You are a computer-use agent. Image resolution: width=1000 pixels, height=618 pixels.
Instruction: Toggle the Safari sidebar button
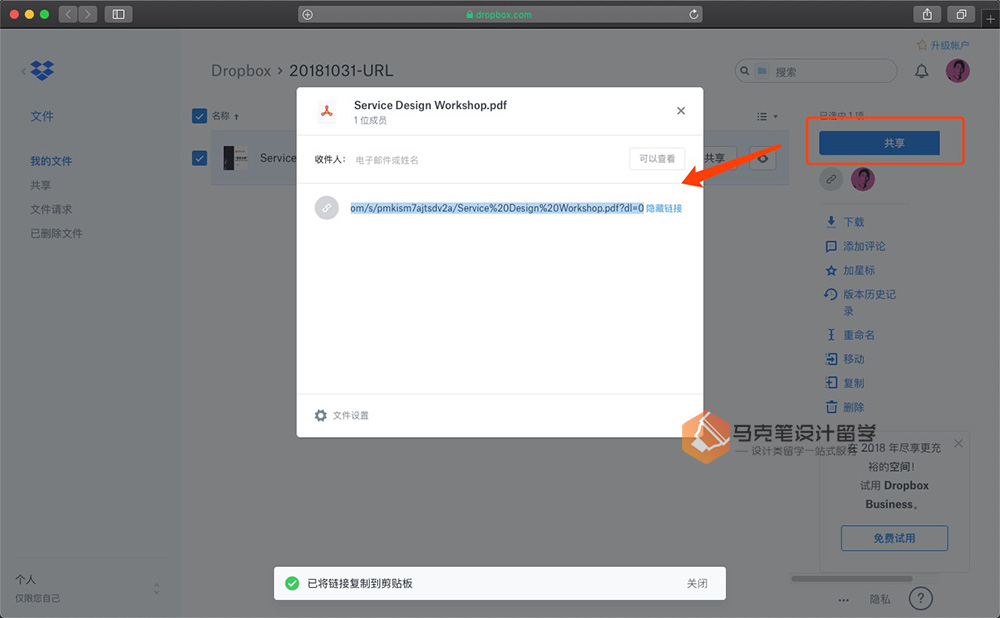click(x=119, y=14)
